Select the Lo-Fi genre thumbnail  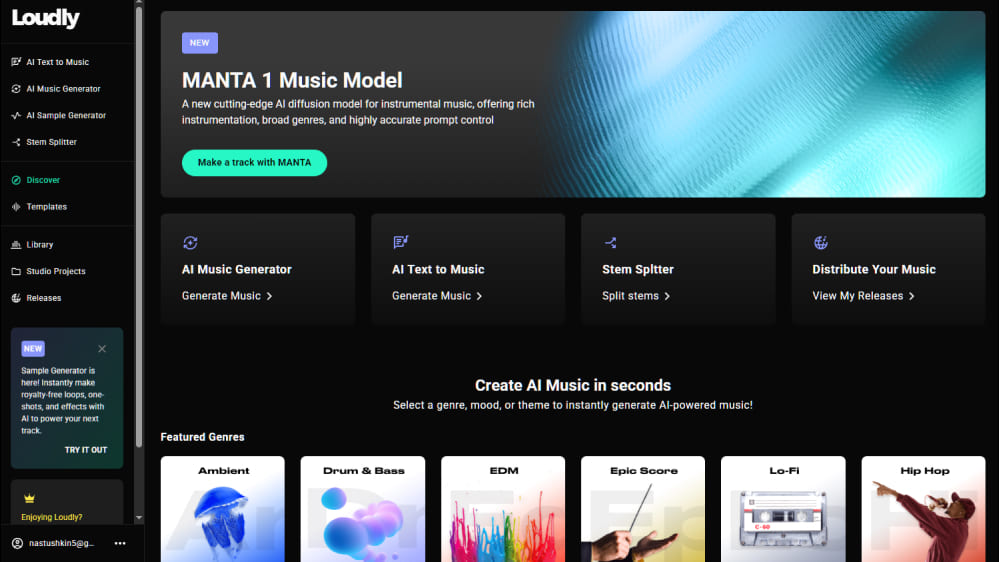pos(783,510)
